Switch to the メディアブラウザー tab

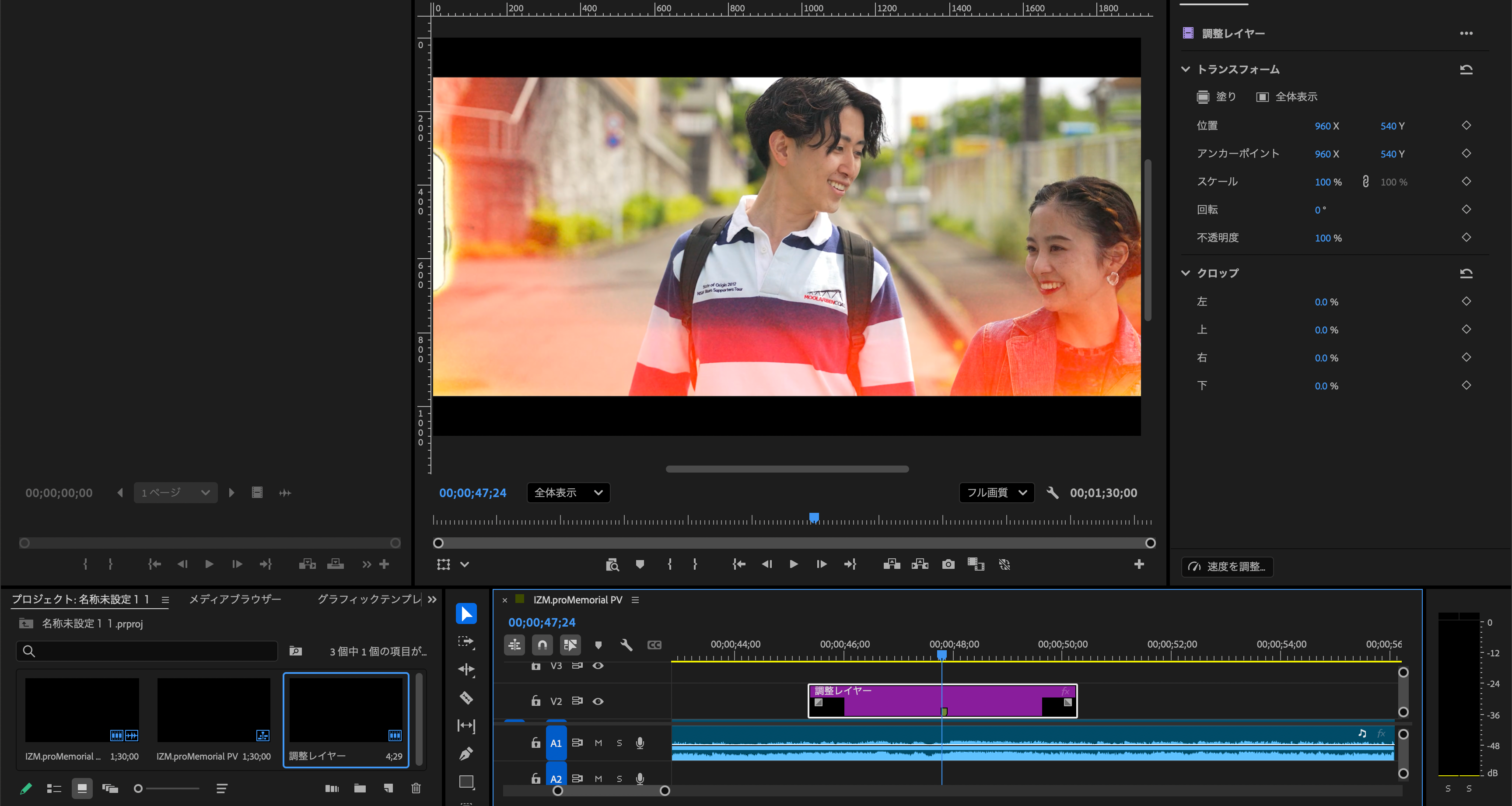point(235,599)
